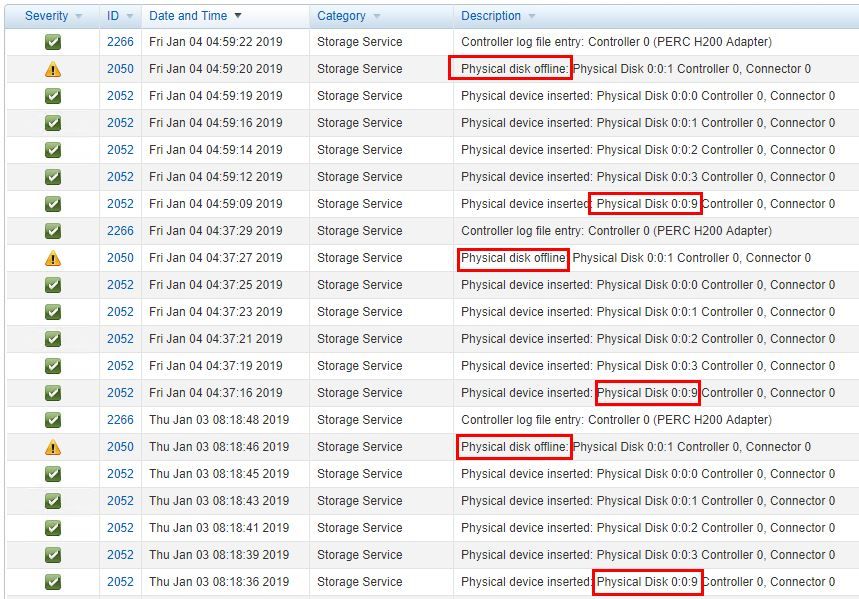Click the ID column header

click(113, 16)
